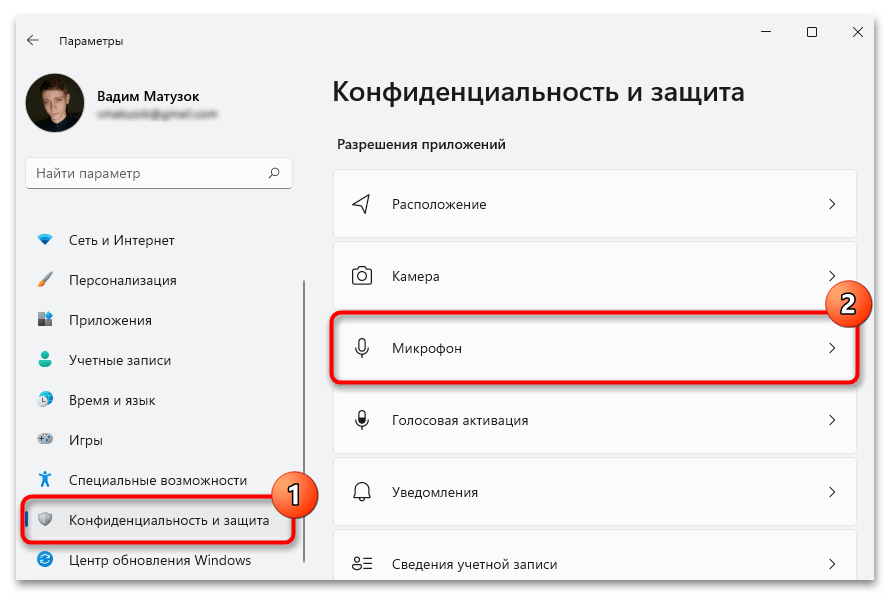
Task: Click the paintbrush Персонализация icon
Action: coord(45,280)
